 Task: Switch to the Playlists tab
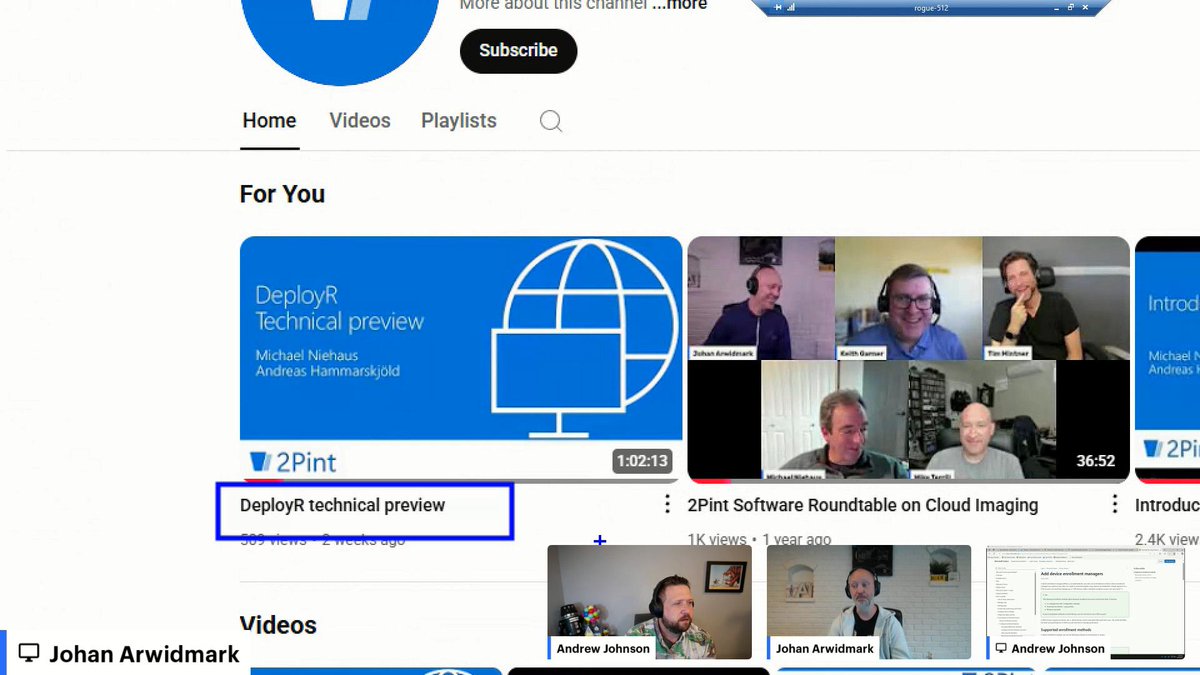[459, 121]
